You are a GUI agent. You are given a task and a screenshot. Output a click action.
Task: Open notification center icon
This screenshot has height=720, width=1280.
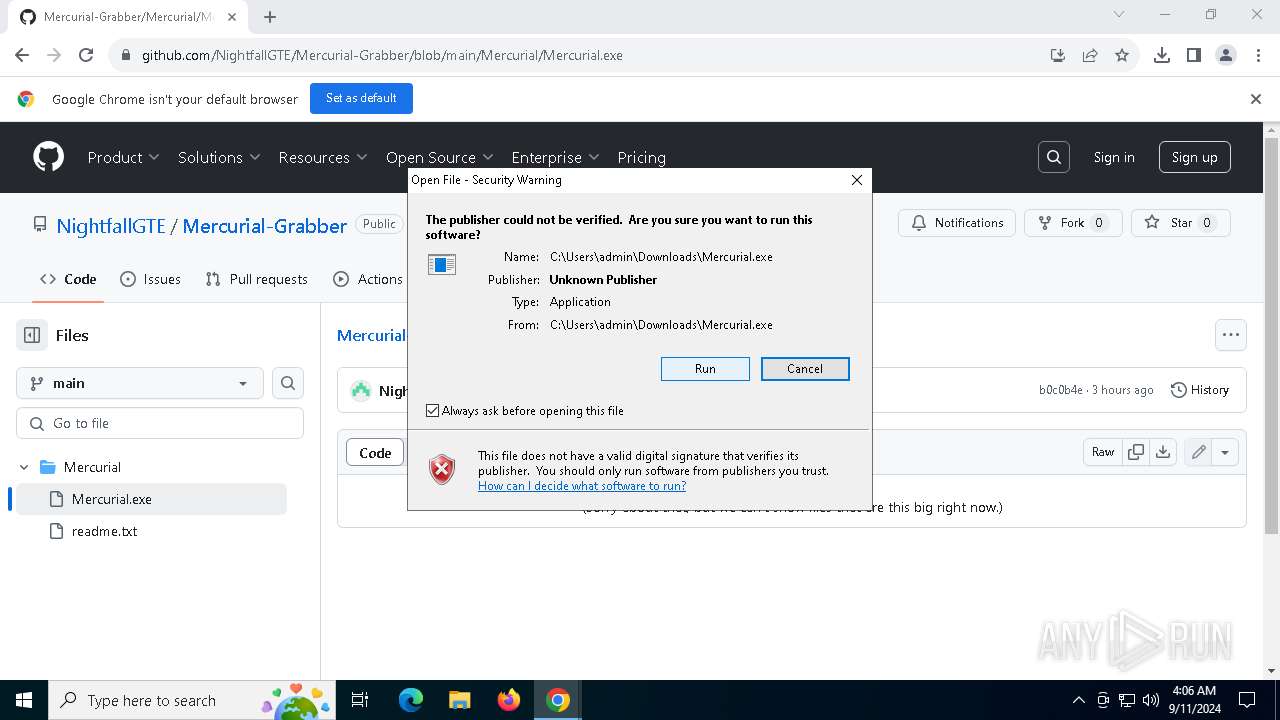[x=1247, y=700]
